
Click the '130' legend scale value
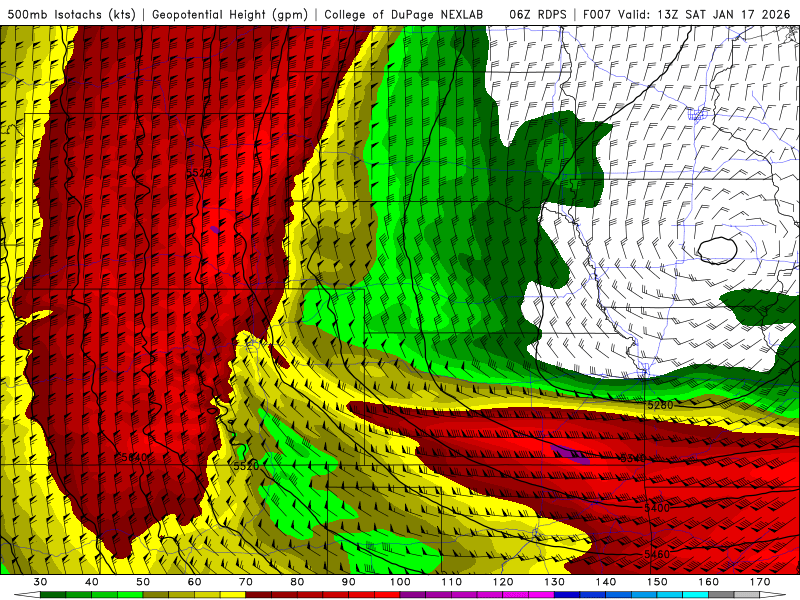click(x=554, y=582)
